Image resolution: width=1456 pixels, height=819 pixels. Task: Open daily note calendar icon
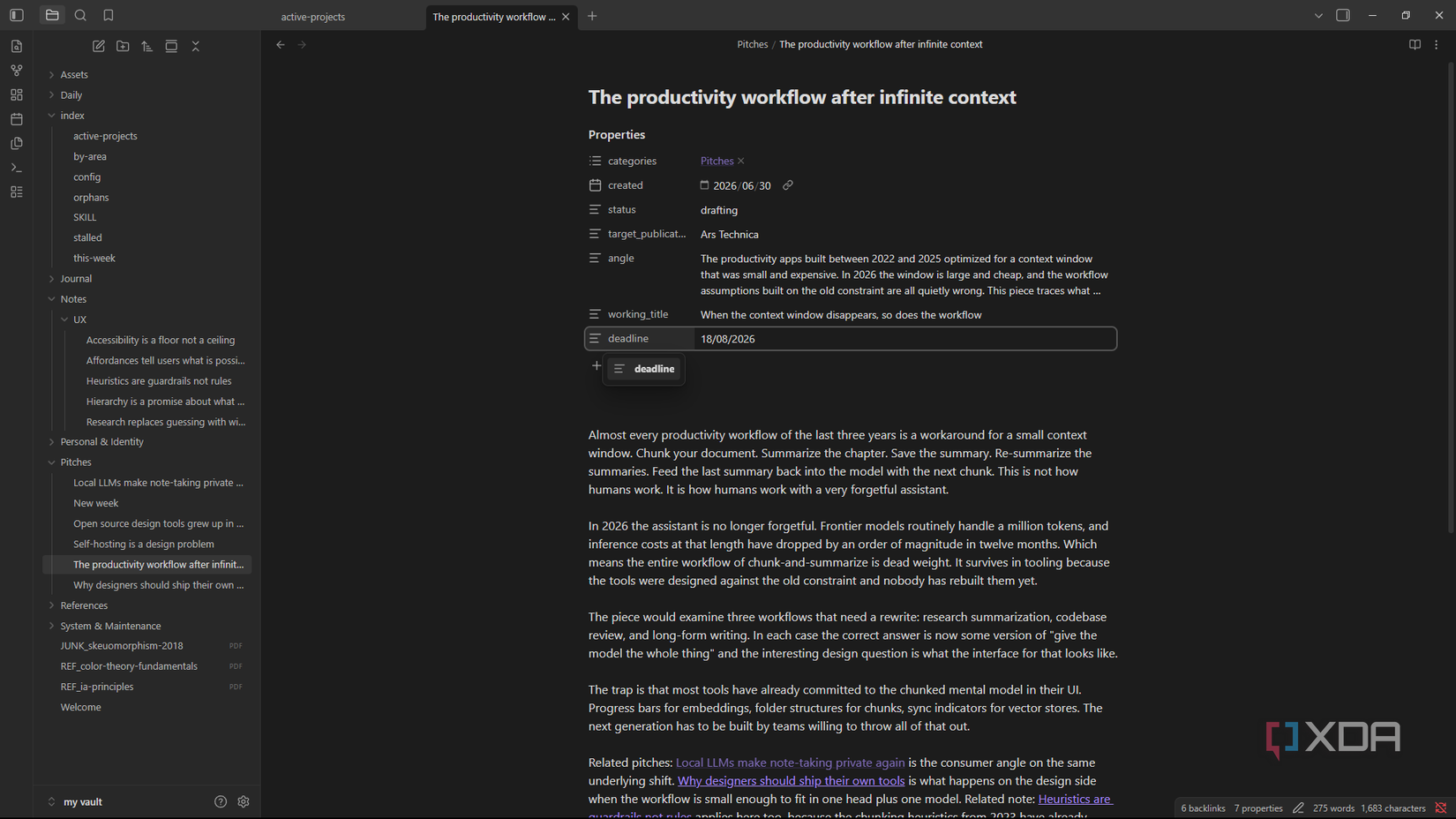17,118
